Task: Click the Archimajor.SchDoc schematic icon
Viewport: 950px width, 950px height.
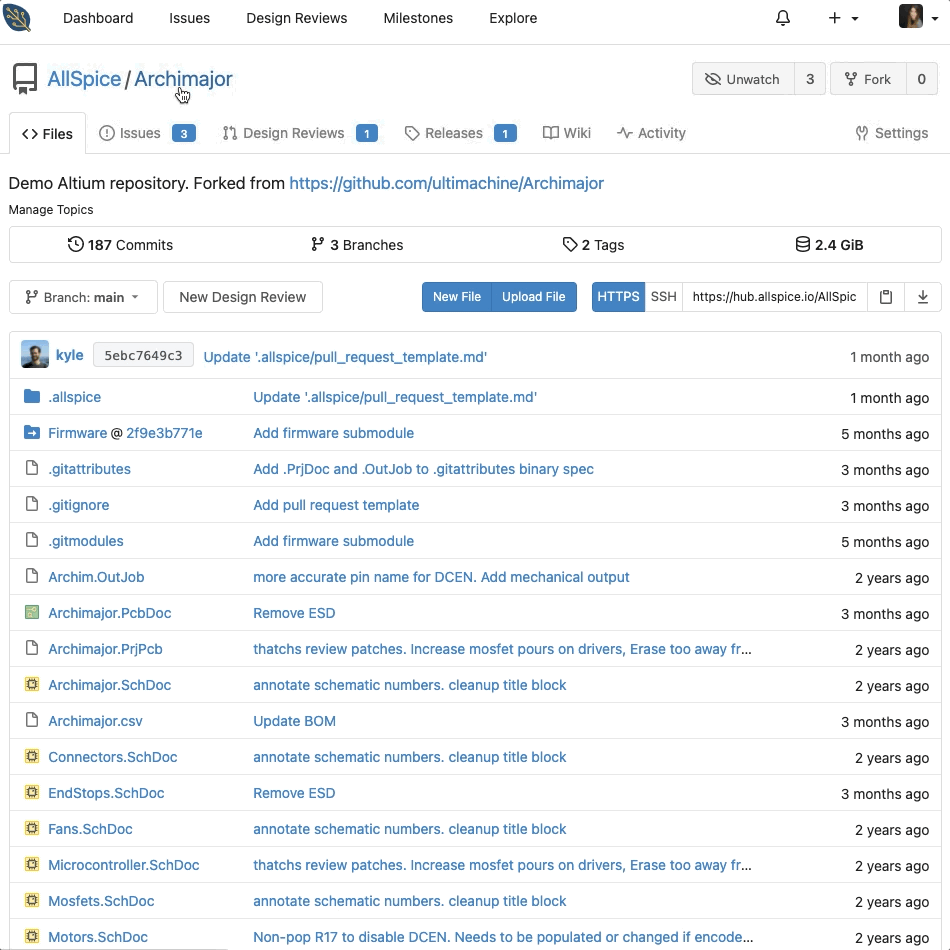Action: (x=32, y=685)
